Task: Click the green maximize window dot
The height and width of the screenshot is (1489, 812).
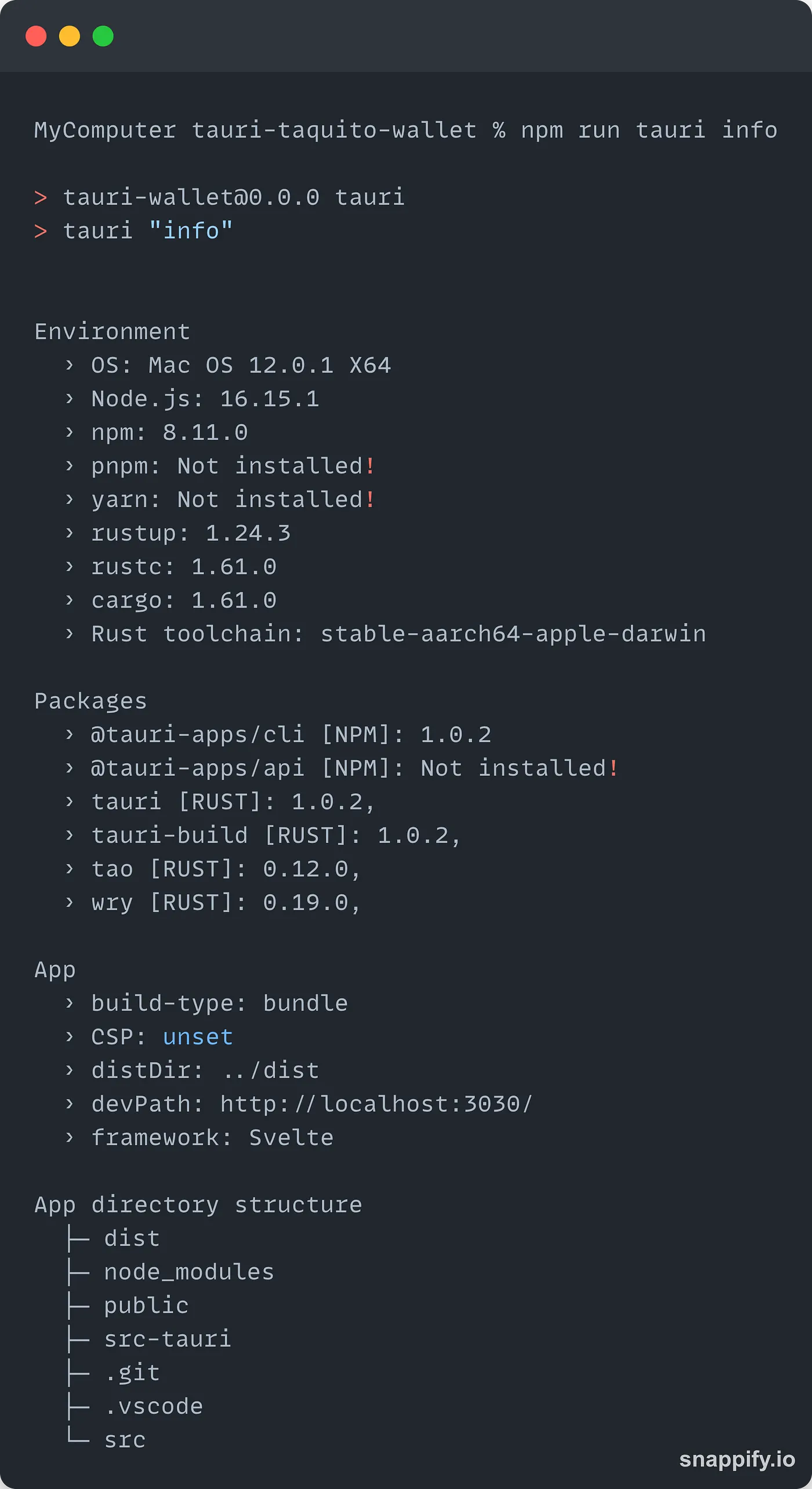Action: coord(103,36)
